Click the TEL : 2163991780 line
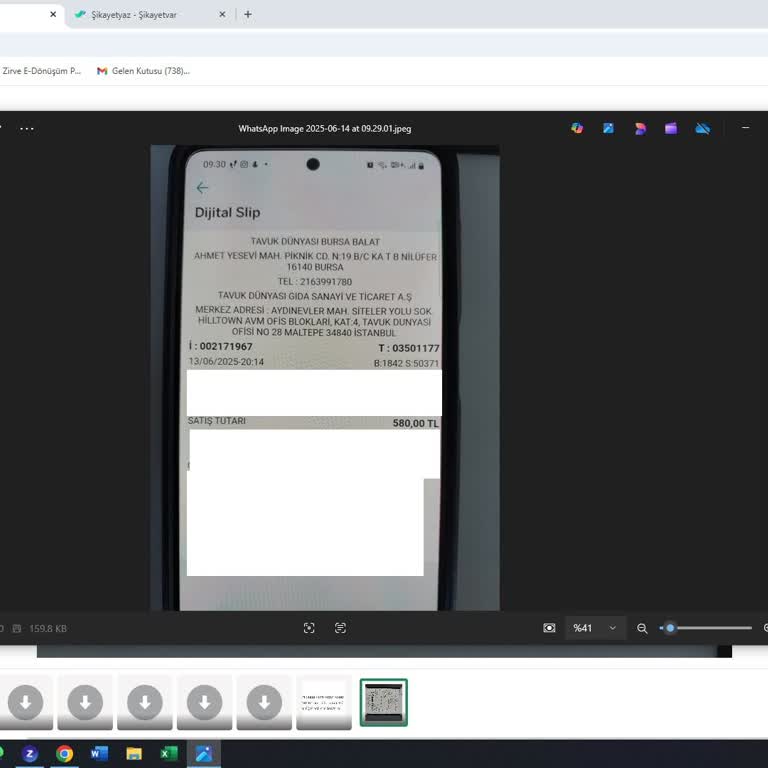768x768 pixels. 314,282
